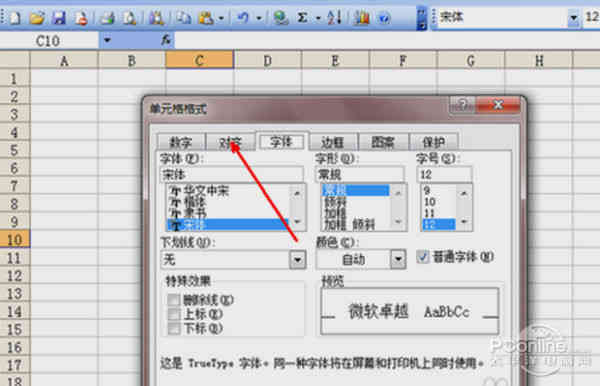Screen dimensions: 600x386
Task: Click the fx insert function button
Action: 166,40
